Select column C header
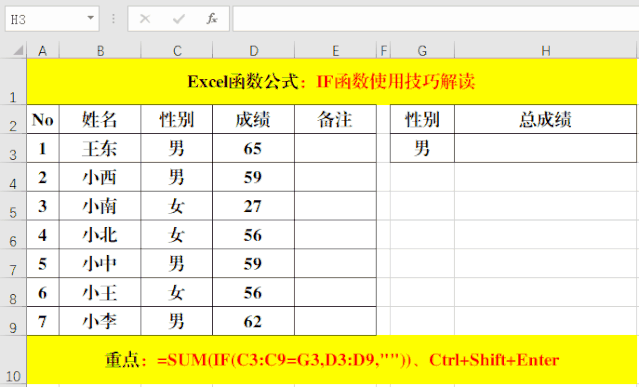The image size is (639, 387). point(177,51)
